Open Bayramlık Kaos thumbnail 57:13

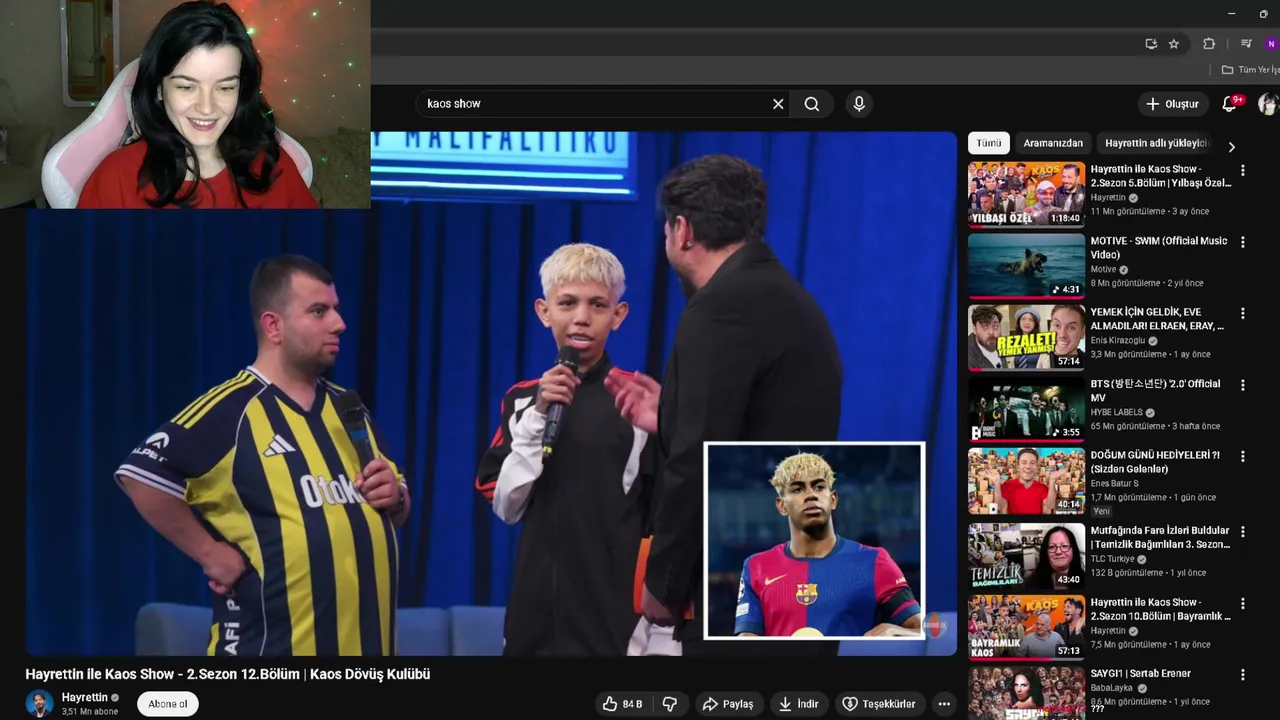tap(1026, 628)
